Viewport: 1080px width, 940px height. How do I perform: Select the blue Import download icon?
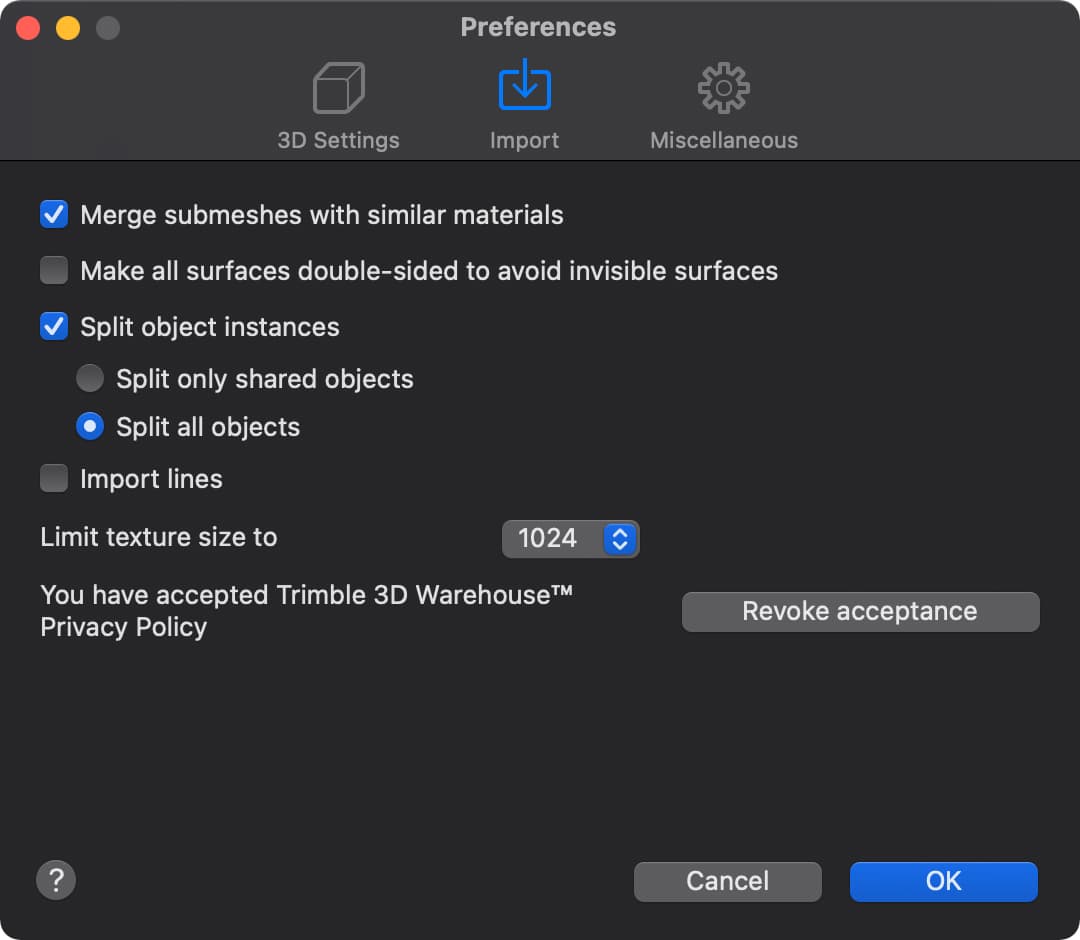[524, 87]
